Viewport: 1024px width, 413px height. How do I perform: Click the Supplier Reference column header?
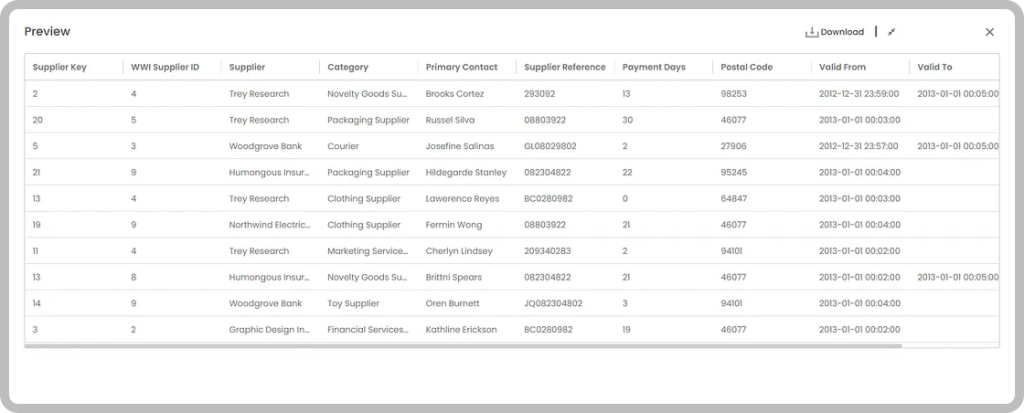(x=565, y=67)
